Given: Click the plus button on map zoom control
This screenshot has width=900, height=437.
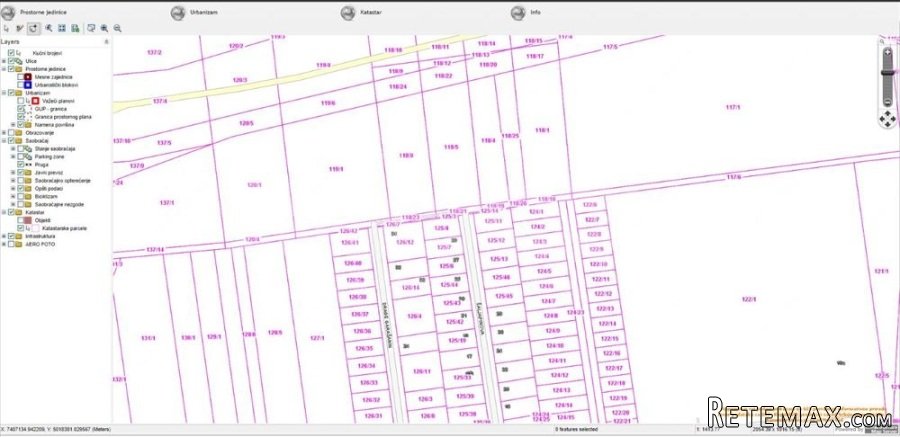Looking at the screenshot, I should (x=887, y=52).
